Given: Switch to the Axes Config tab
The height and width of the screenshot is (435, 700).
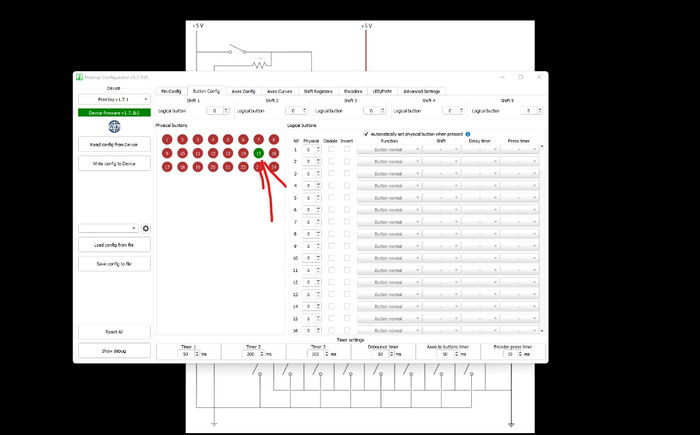Looking at the screenshot, I should (x=243, y=91).
